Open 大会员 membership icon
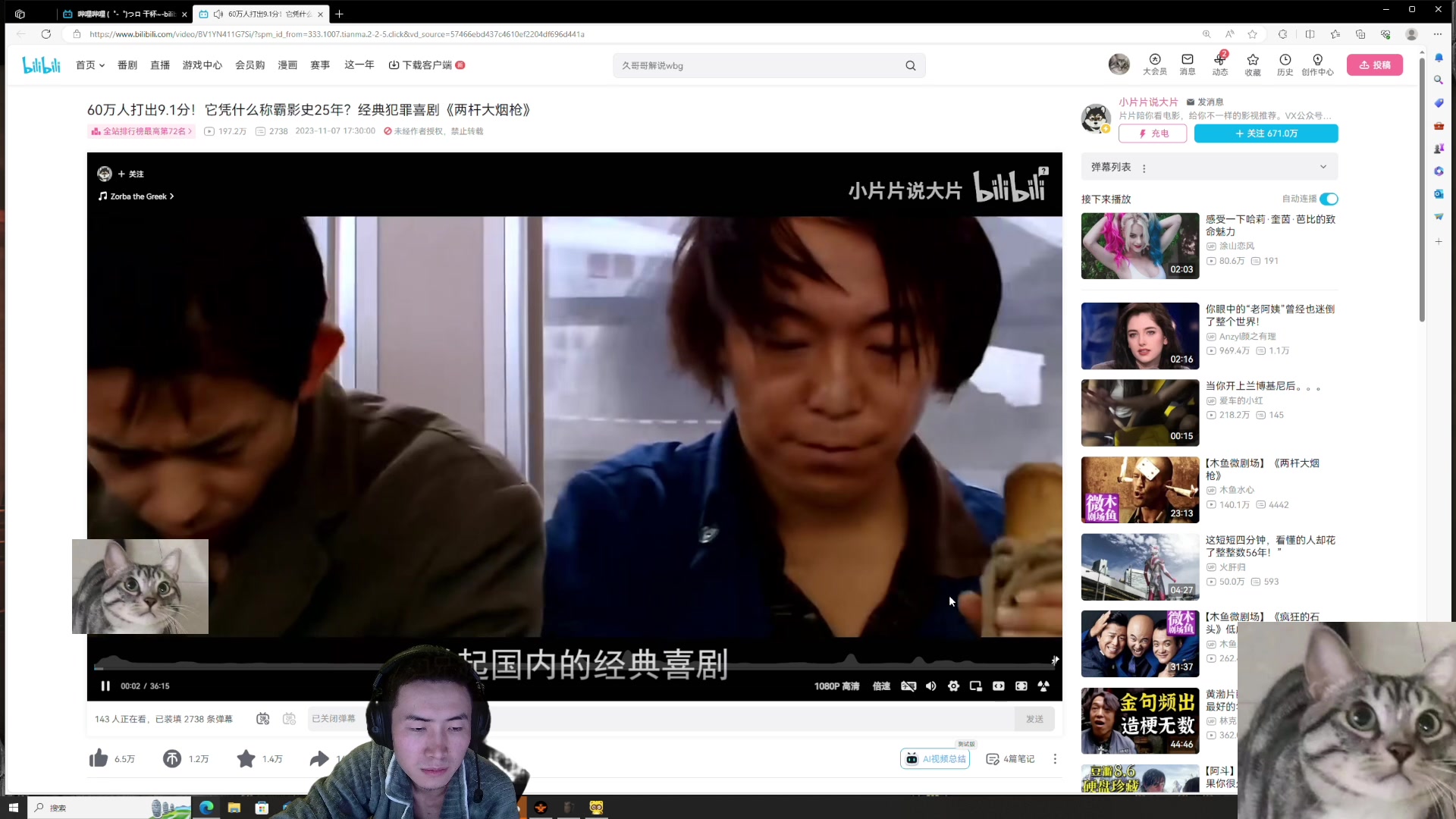This screenshot has width=1456, height=819. coord(1154,64)
